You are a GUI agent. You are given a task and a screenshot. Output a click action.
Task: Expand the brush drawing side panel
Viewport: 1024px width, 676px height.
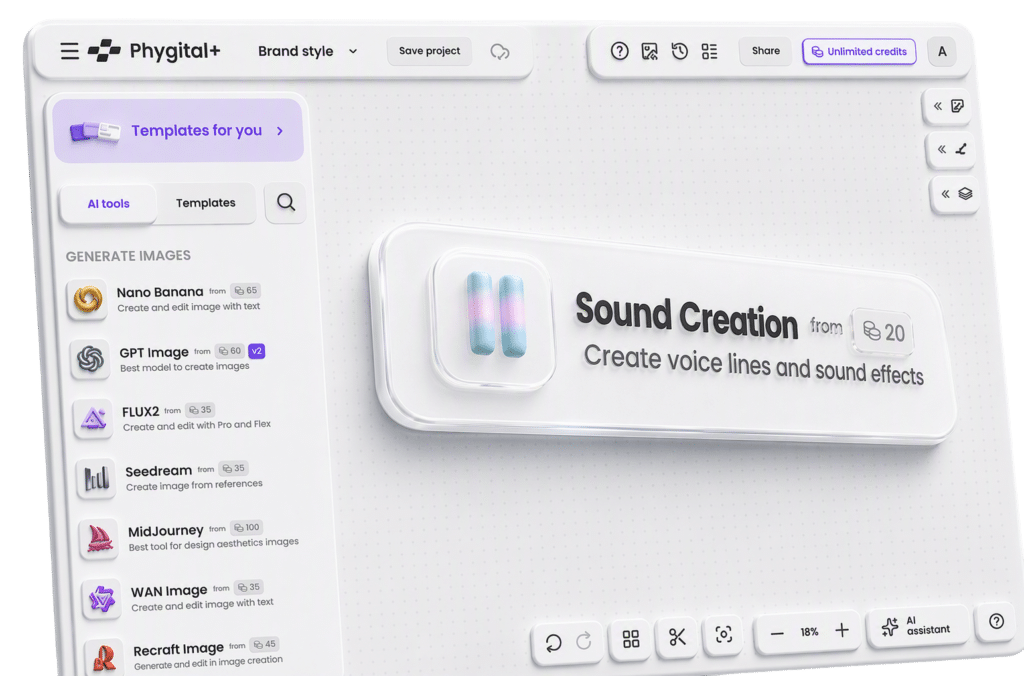click(x=951, y=150)
